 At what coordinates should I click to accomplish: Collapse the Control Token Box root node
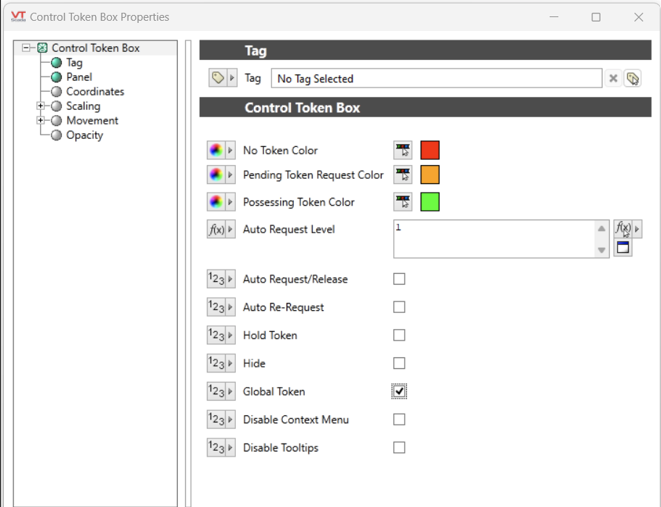[x=27, y=48]
